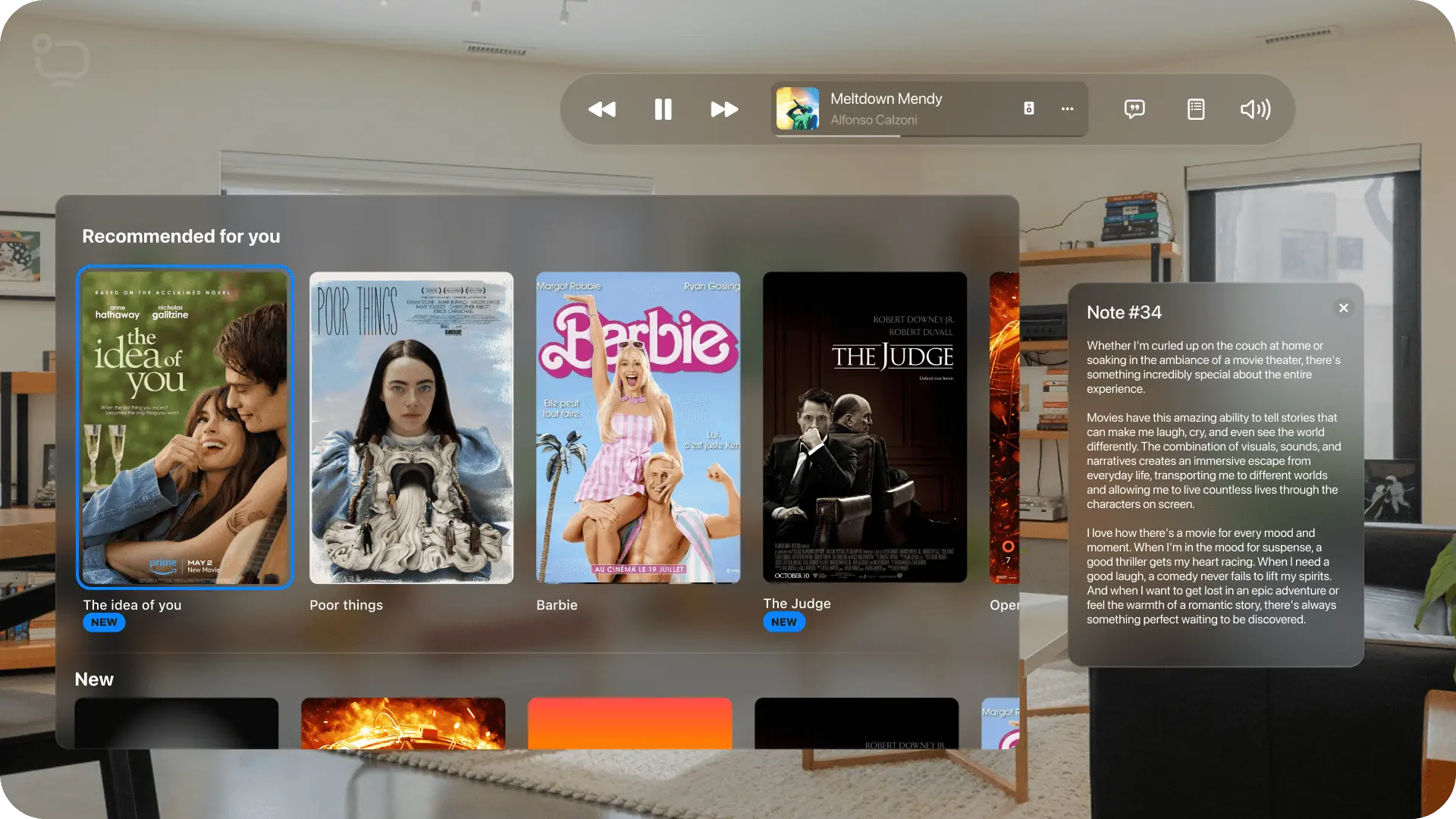Click 'The Judge' title text
This screenshot has width=1456, height=819.
click(x=797, y=604)
